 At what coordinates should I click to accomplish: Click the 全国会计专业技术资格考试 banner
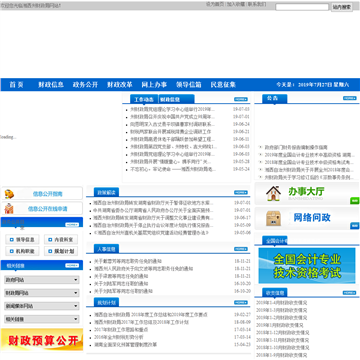click(x=307, y=266)
